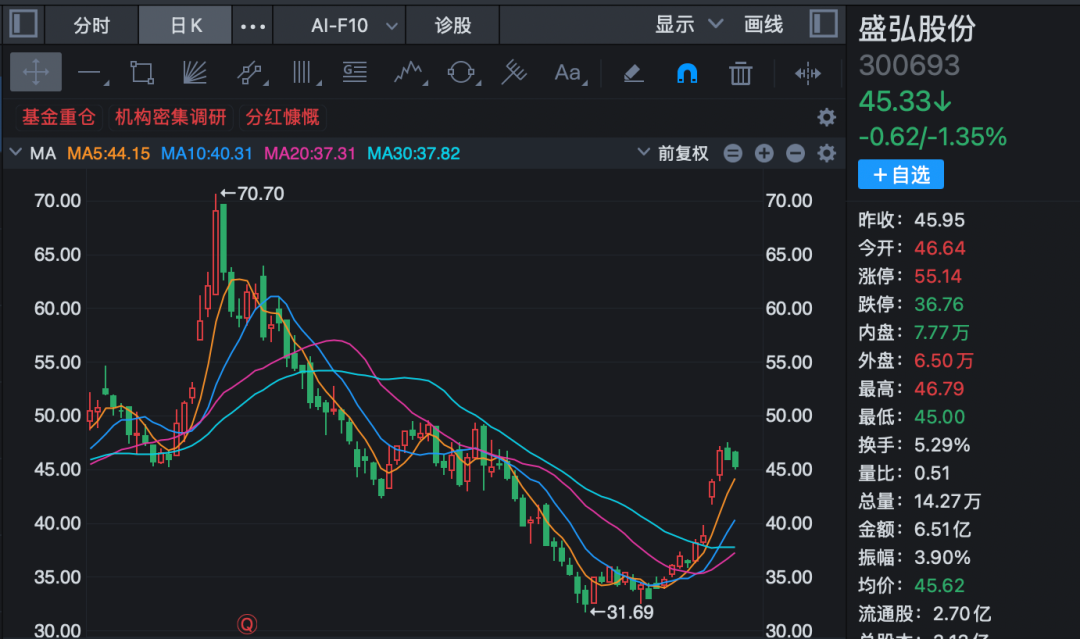
Task: Select the pitchfork measuring tool
Action: pyautogui.click(x=514, y=73)
